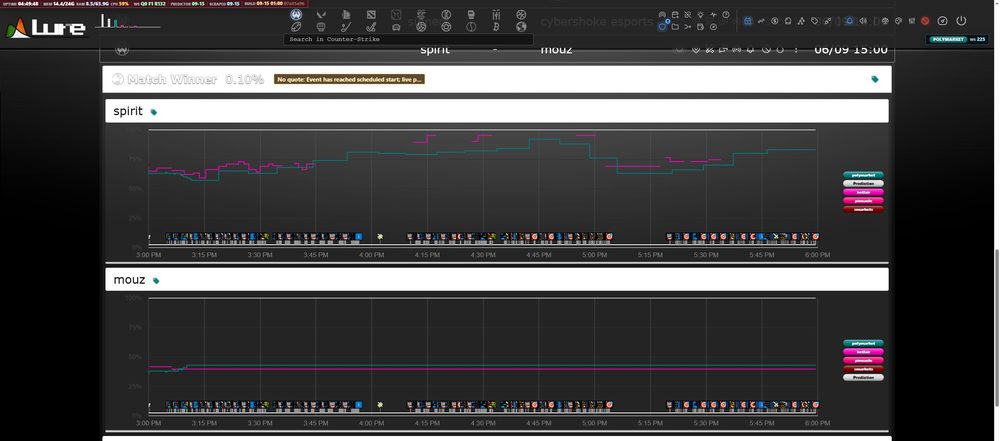Screen dimensions: 1000x441
Task: Click the balance scales icon
Action: coord(885,20)
